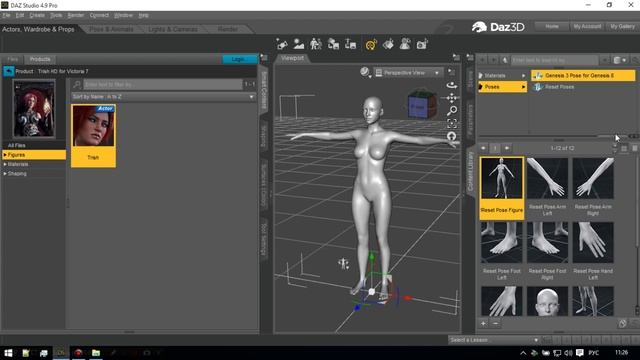Open the Smart Content side tab
Viewport: 640px width, 360px height.
click(264, 90)
